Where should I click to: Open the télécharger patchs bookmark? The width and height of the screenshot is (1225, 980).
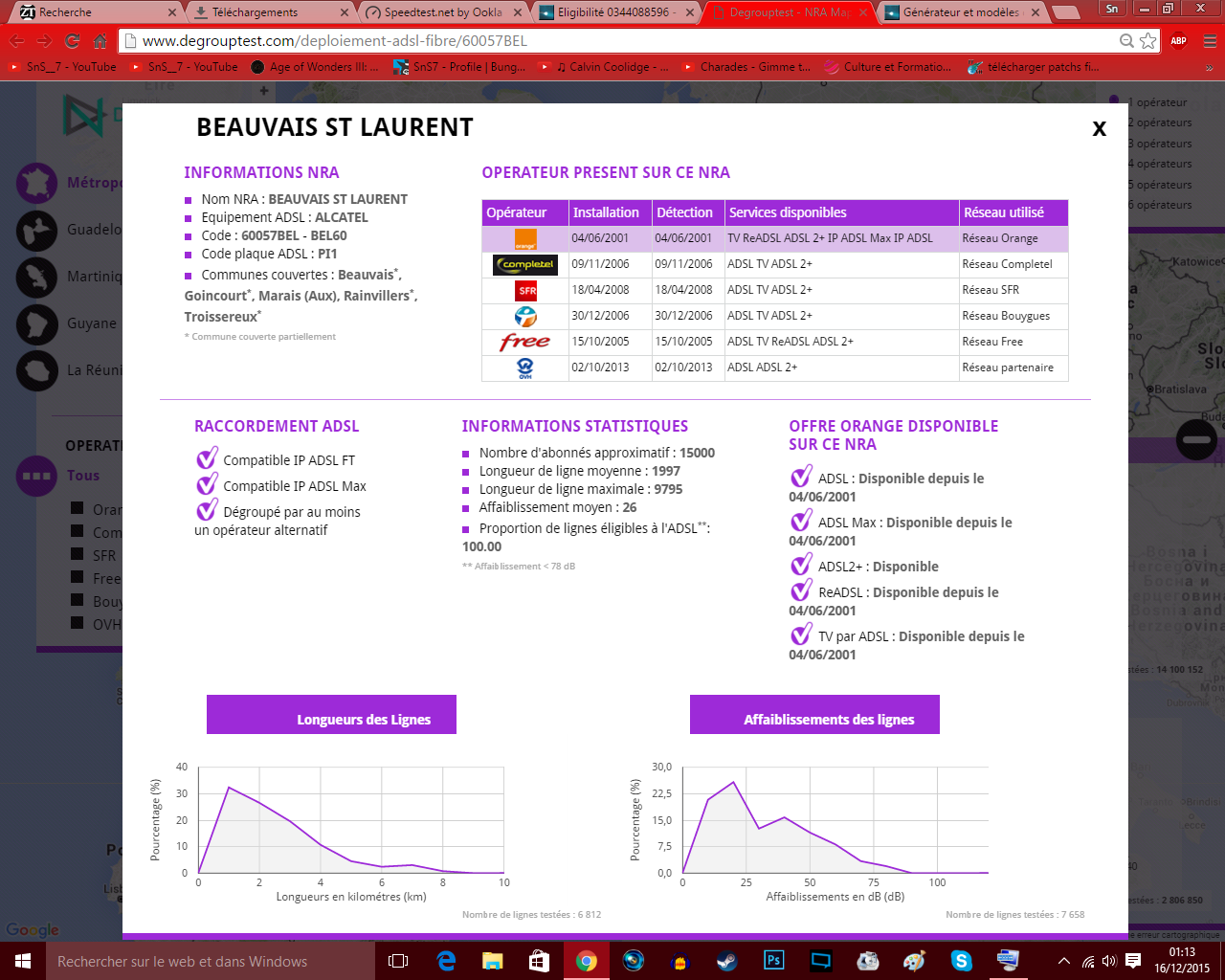(1034, 67)
